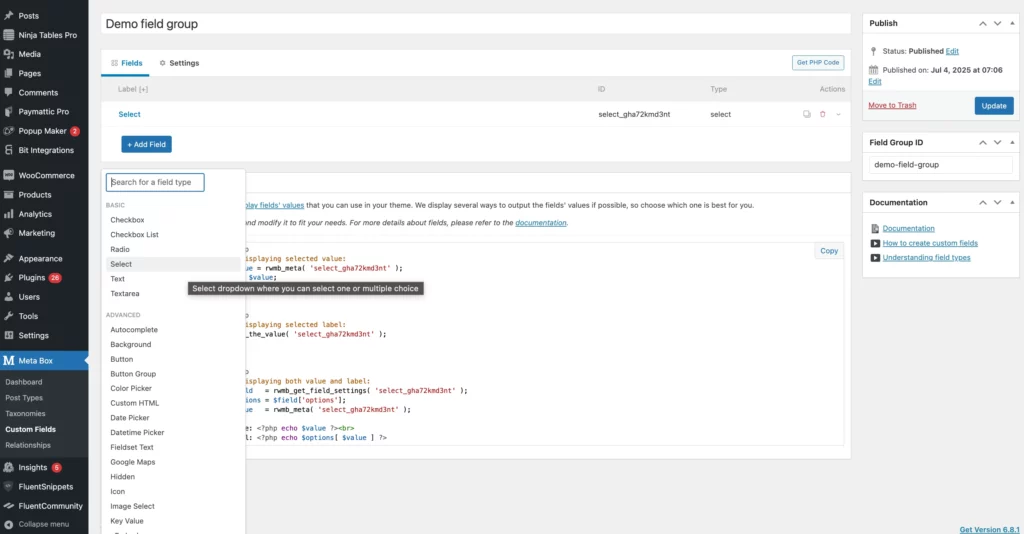
Task: Open Pages menu item
Action: click(29, 73)
